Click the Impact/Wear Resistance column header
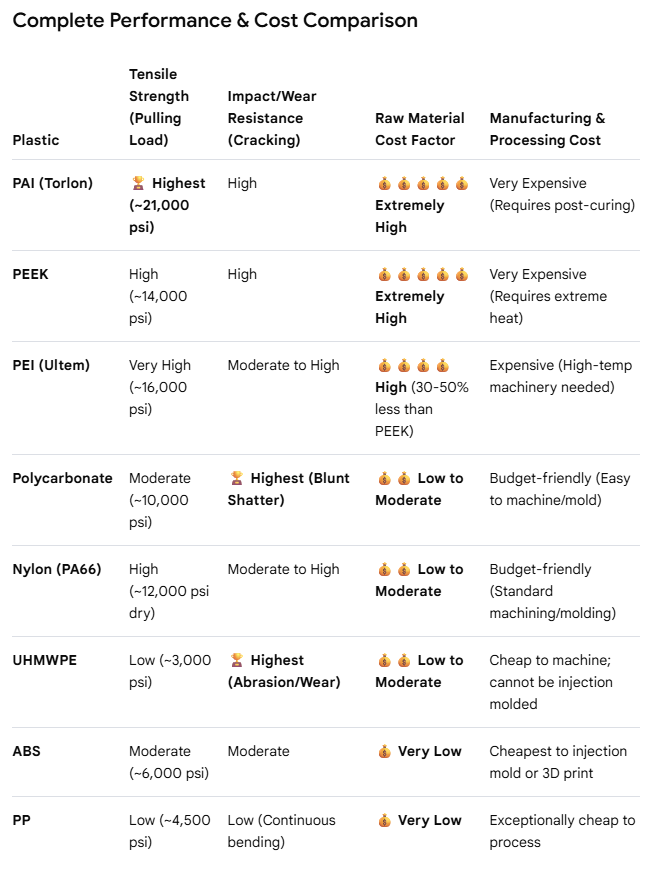Image resolution: width=646 pixels, height=871 pixels. tap(272, 118)
